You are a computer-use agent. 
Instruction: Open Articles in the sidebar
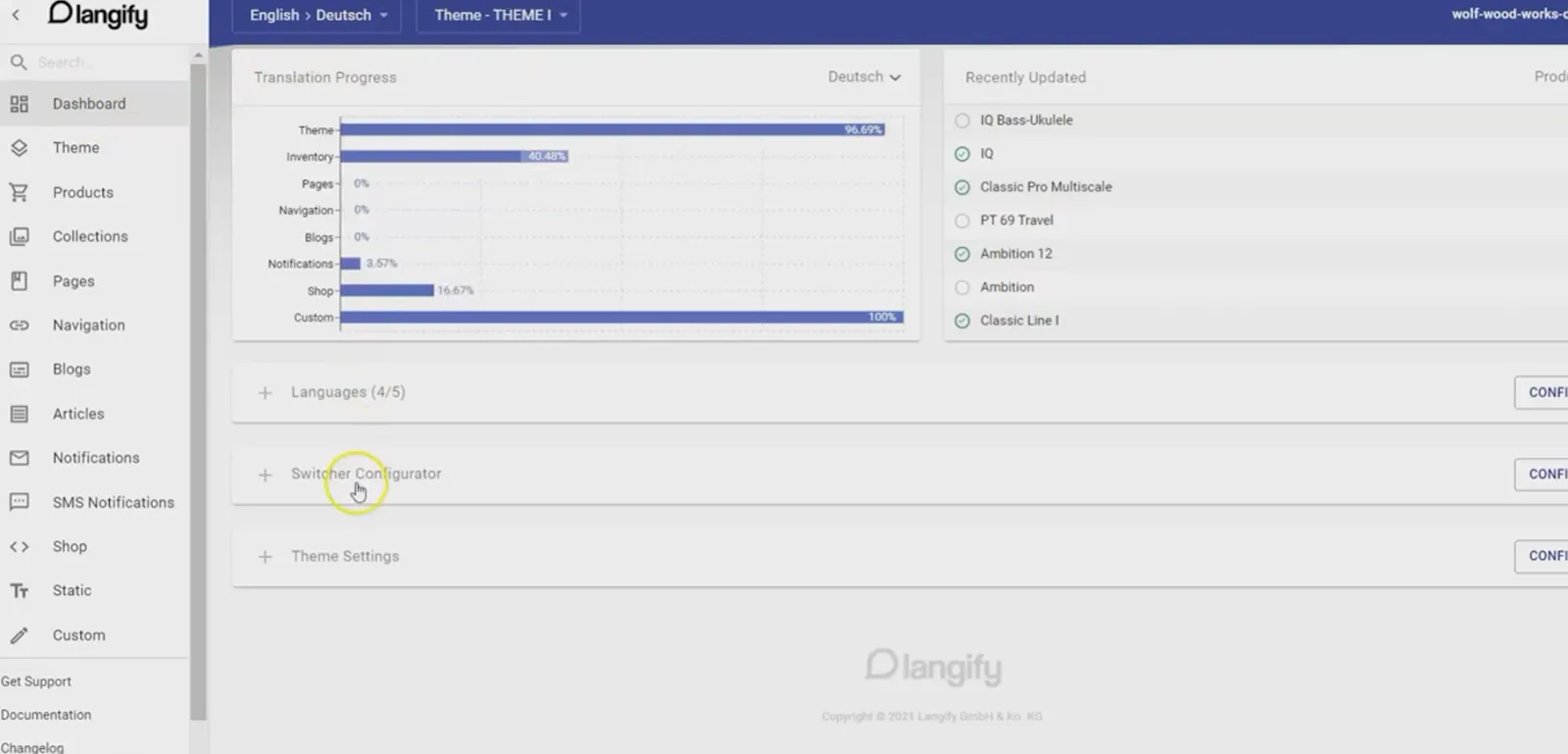(x=95, y=414)
